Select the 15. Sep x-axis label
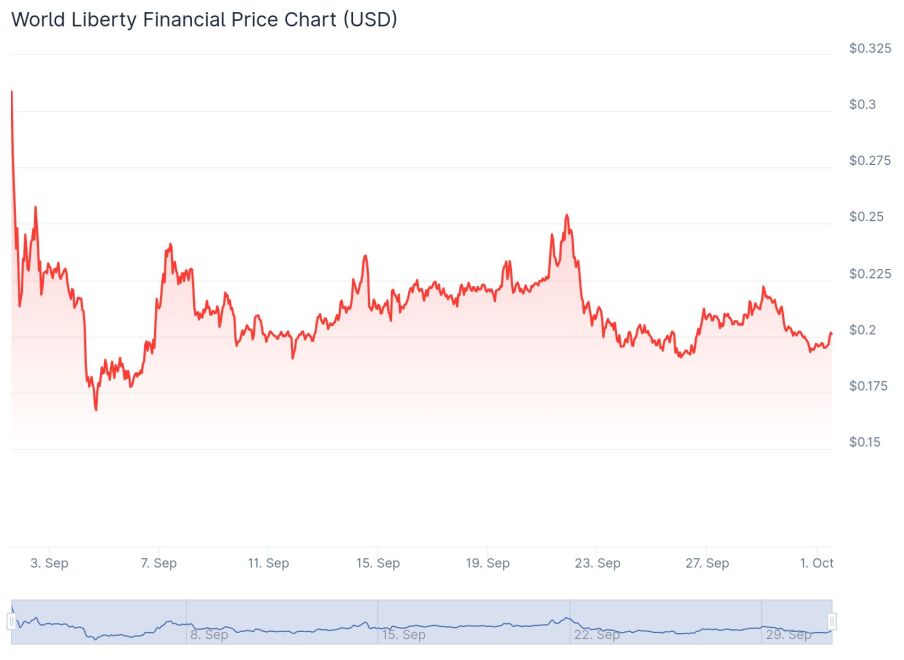 378,563
